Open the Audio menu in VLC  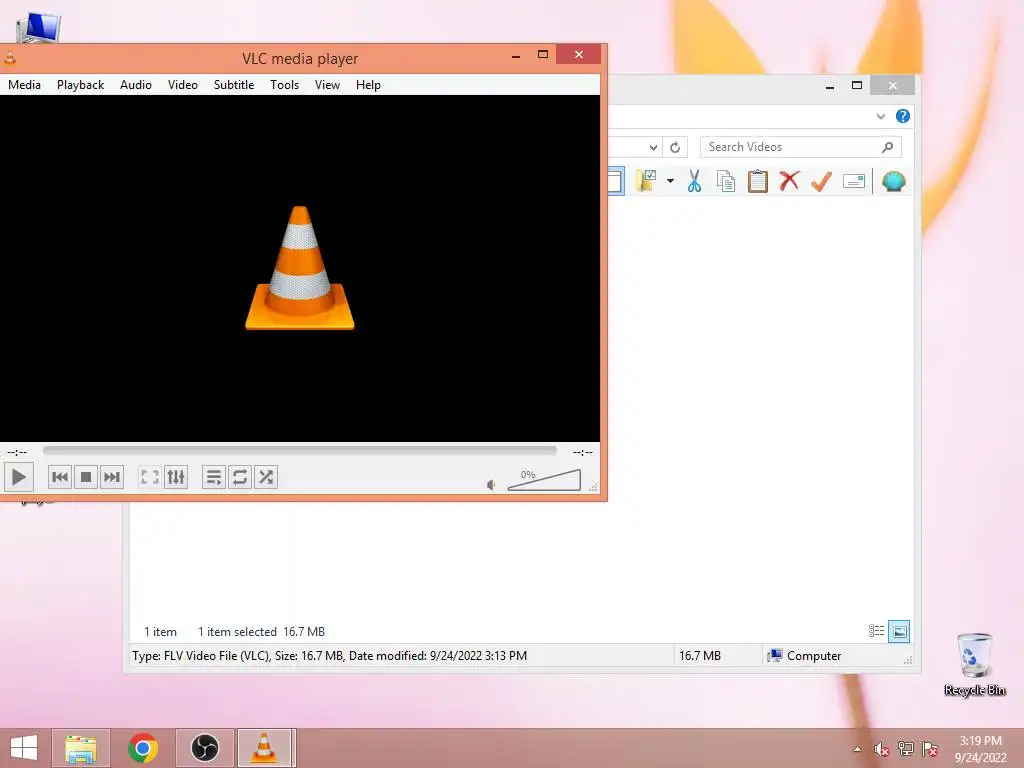click(x=136, y=85)
